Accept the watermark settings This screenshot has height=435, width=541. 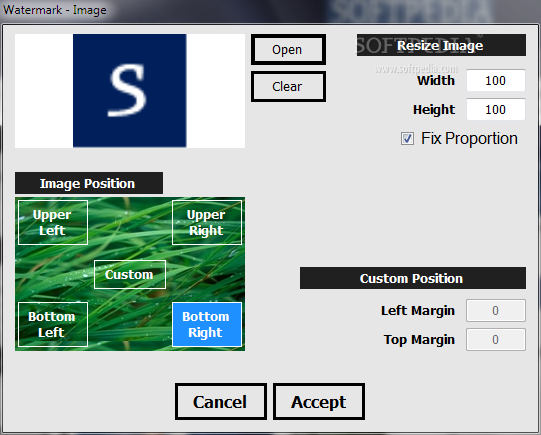point(319,402)
